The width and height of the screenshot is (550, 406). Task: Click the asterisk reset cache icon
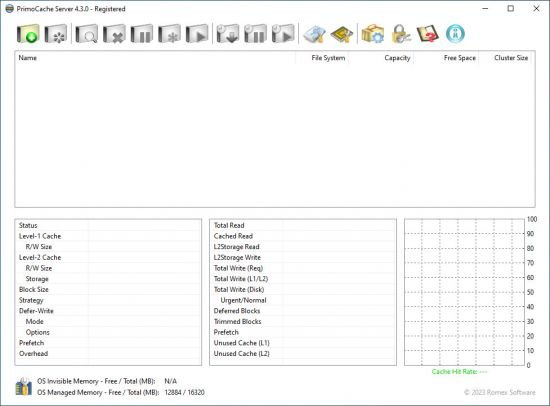pyautogui.click(x=169, y=34)
